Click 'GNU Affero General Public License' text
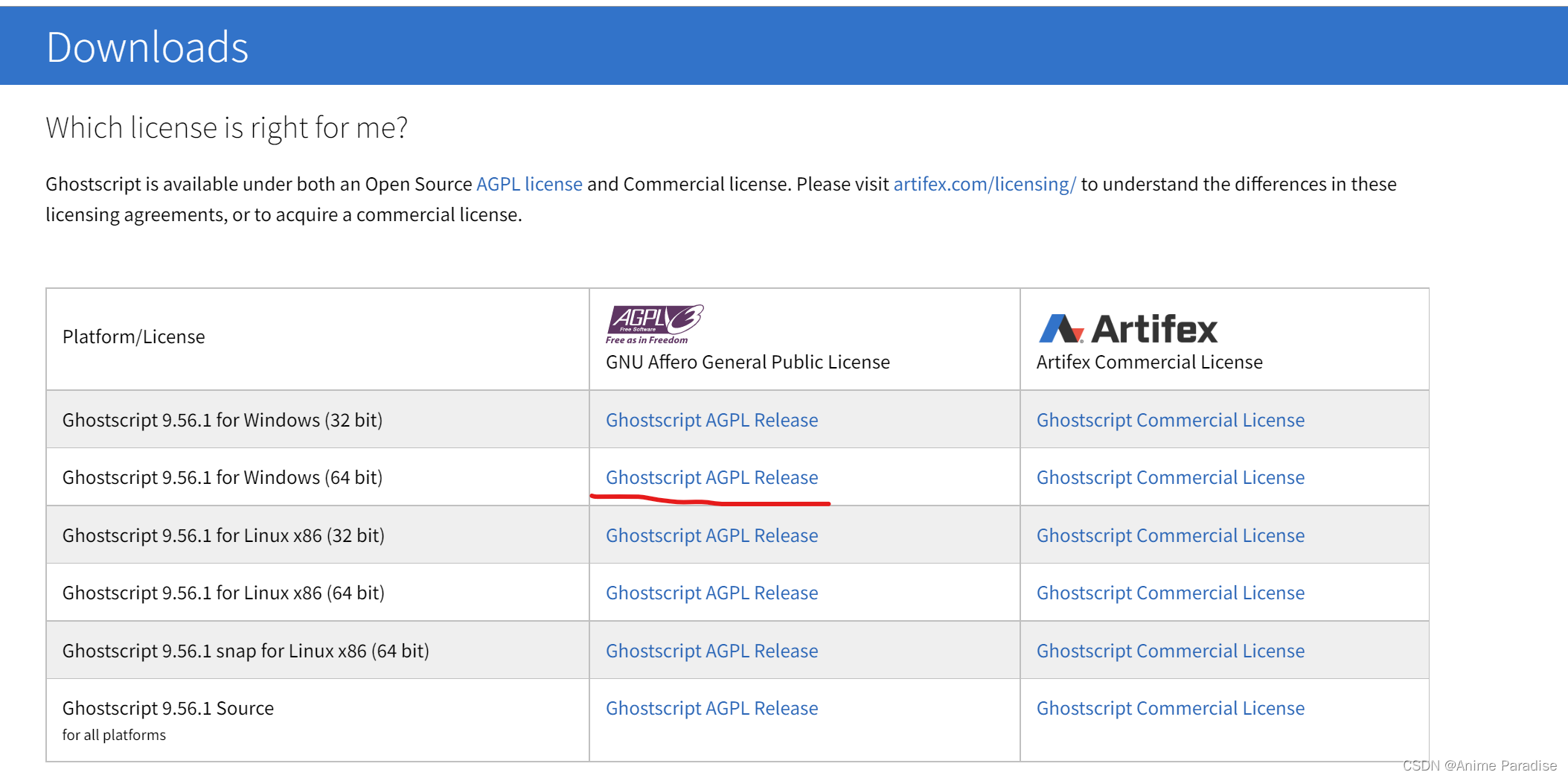Viewport: 1568px width, 778px height. 748,362
